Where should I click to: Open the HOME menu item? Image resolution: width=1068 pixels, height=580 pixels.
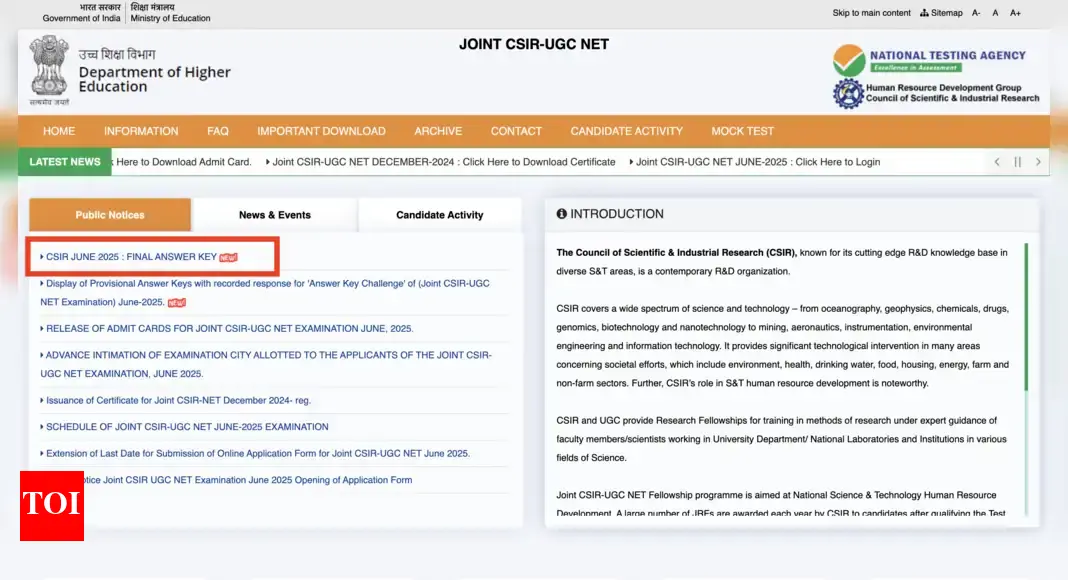(x=59, y=131)
